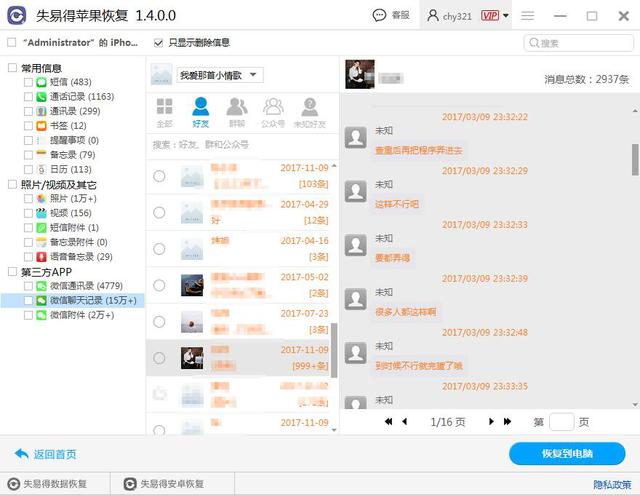Check the 常用信息 group checkbox
This screenshot has width=640, height=495.
12,68
